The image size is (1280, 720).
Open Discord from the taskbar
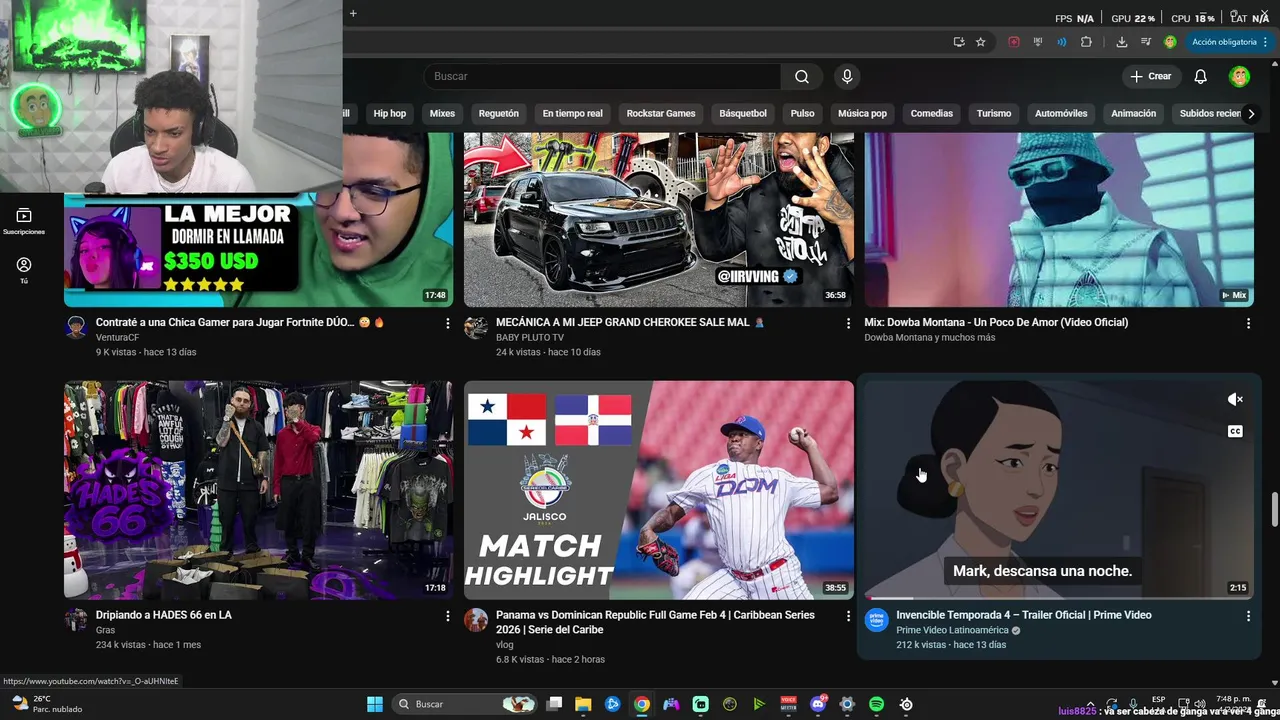(x=818, y=704)
